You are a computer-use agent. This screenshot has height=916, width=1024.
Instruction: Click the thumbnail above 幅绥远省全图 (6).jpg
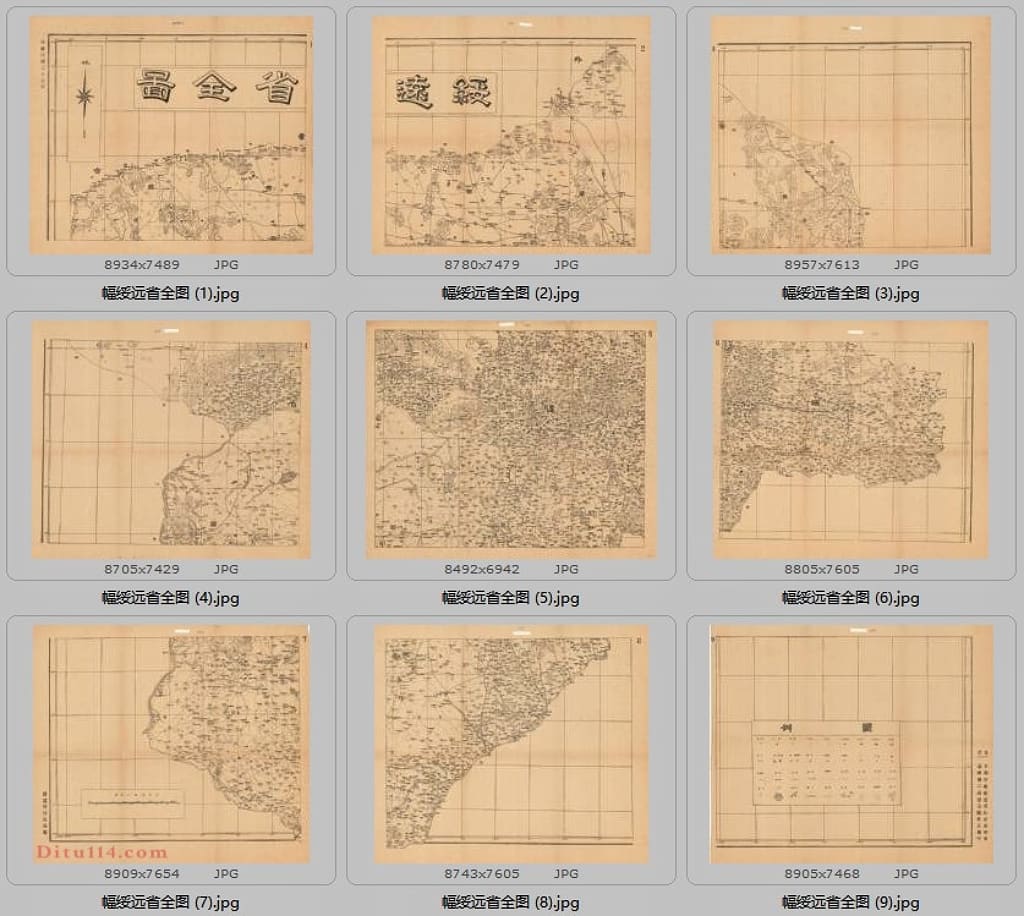850,440
